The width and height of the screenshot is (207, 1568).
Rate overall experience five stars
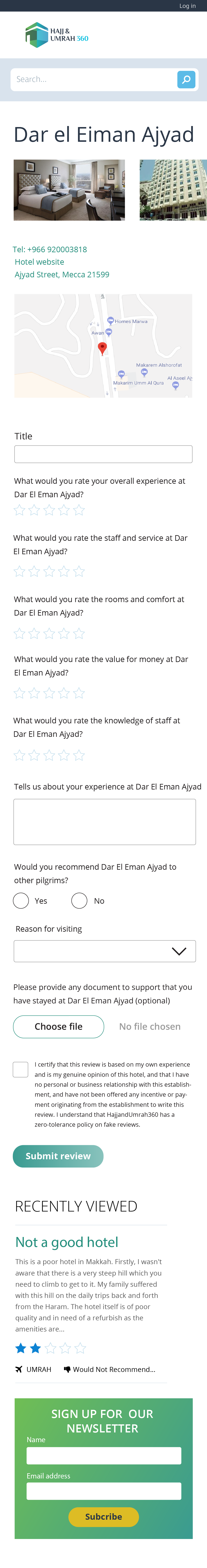coord(79,510)
